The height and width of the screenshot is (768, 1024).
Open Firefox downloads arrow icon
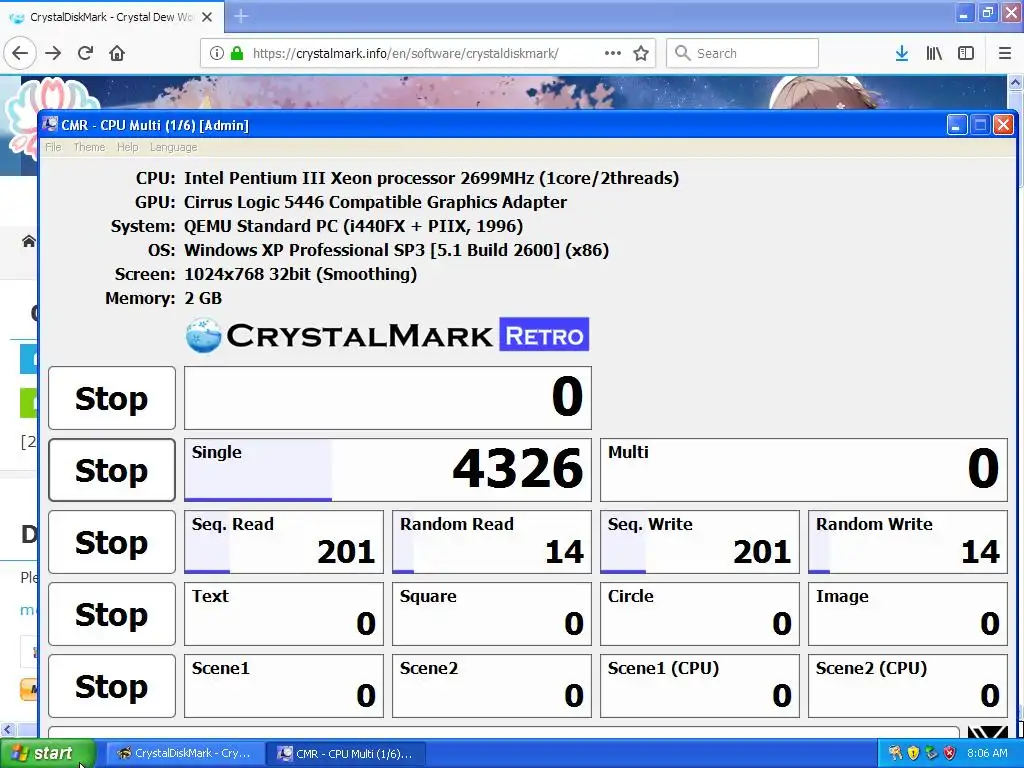click(x=902, y=54)
